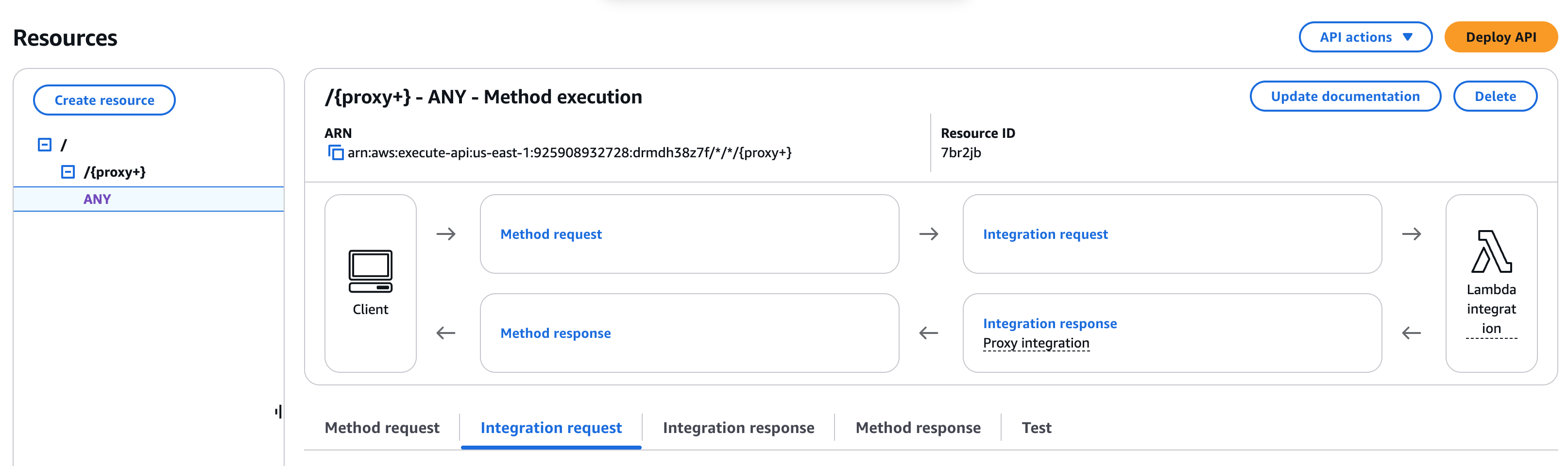The width and height of the screenshot is (1568, 466).
Task: Click Create resource button
Action: [x=104, y=100]
